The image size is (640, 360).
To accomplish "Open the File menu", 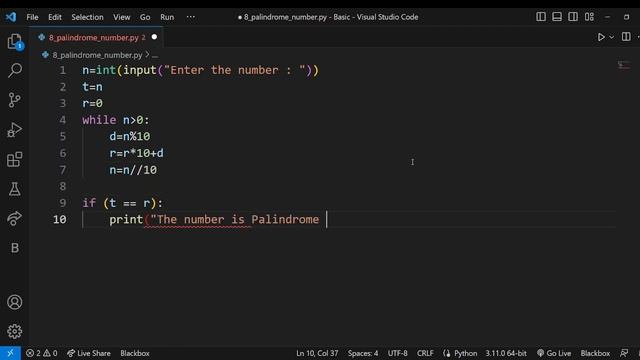I will tap(32, 17).
